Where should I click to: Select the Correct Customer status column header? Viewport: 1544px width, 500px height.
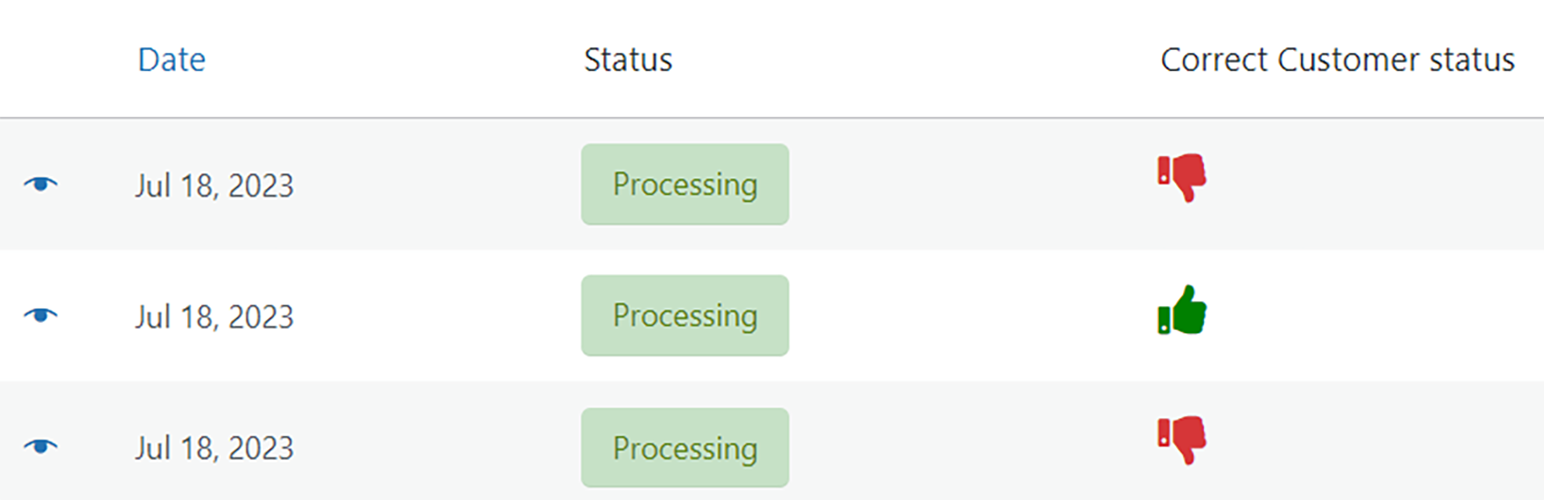click(x=1337, y=60)
